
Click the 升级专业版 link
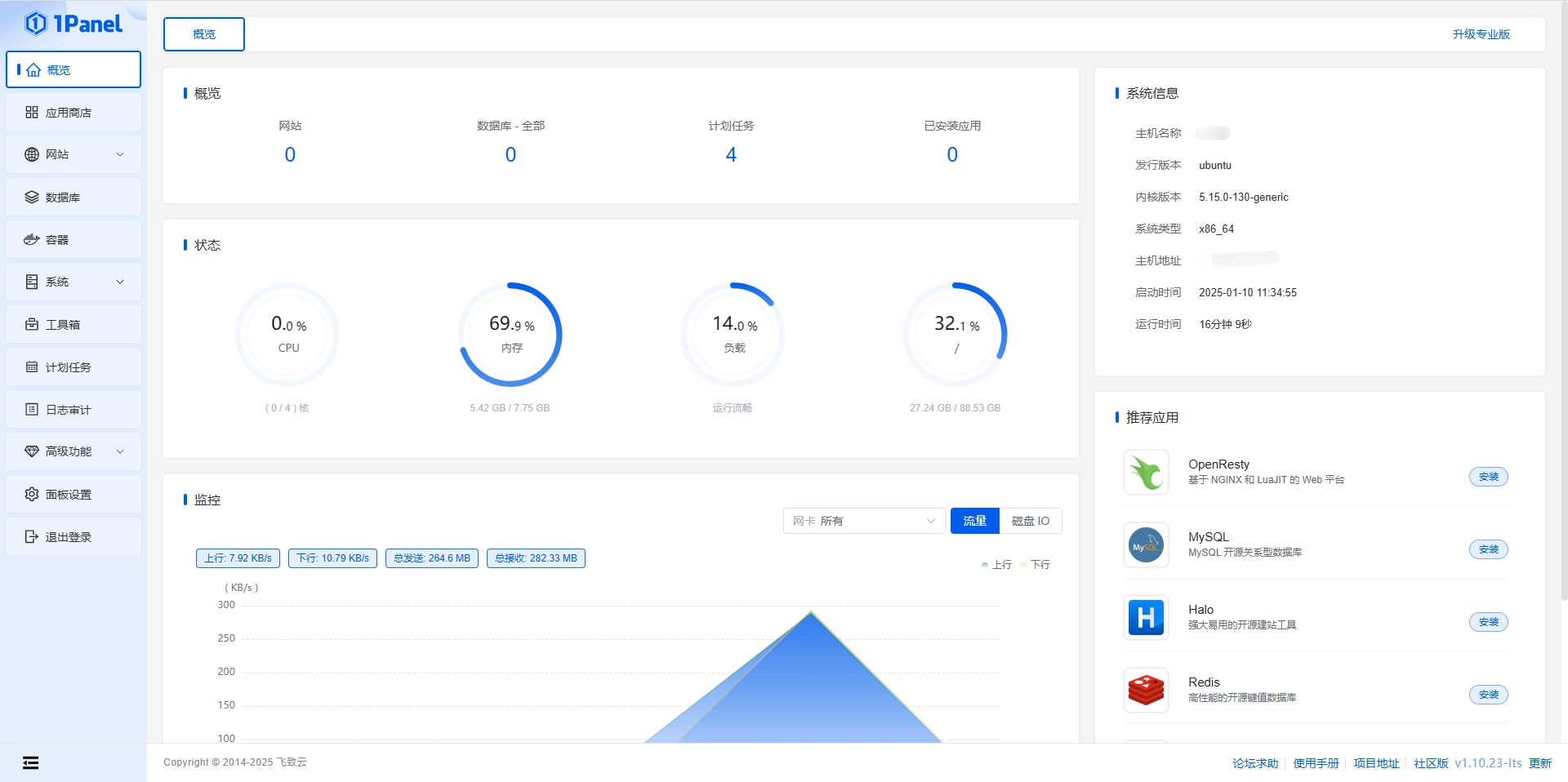pos(1481,34)
